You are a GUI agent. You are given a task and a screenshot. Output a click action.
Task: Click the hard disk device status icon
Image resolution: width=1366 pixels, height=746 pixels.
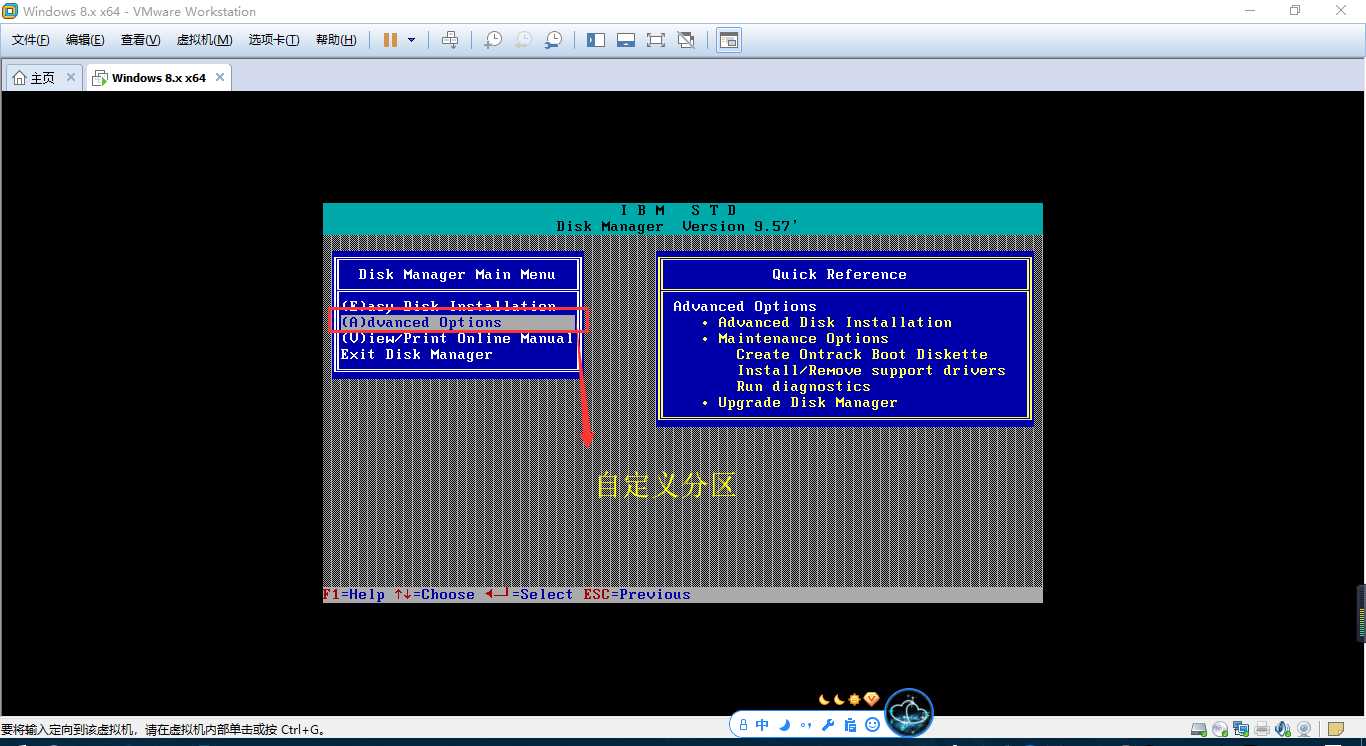point(1199,729)
